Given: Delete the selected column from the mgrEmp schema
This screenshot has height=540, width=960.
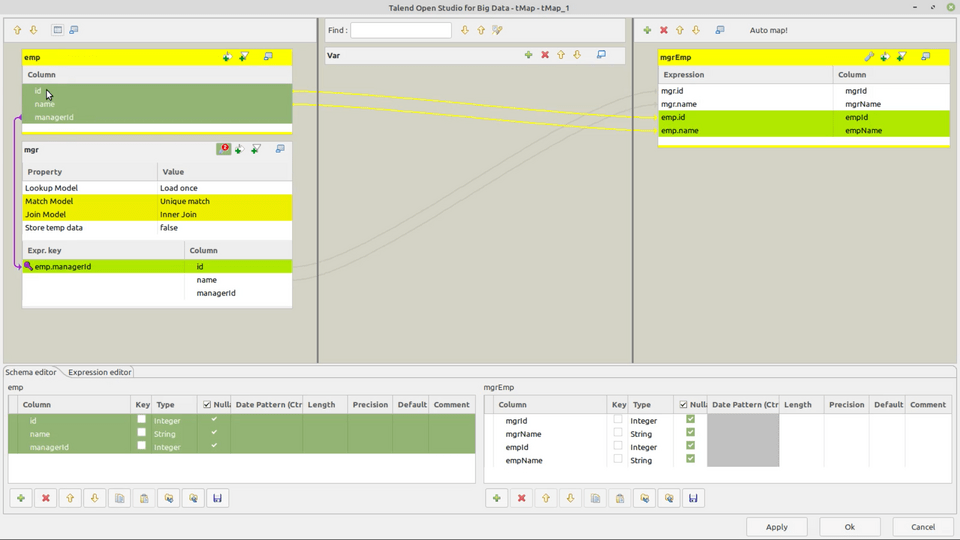Looking at the screenshot, I should pos(521,498).
